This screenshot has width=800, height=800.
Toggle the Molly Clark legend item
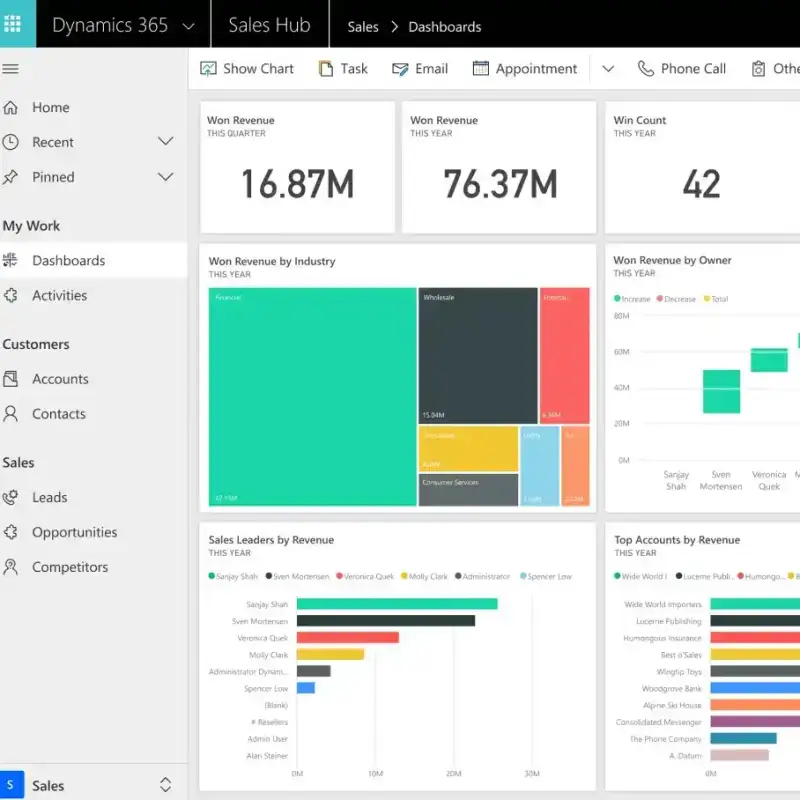tap(424, 577)
